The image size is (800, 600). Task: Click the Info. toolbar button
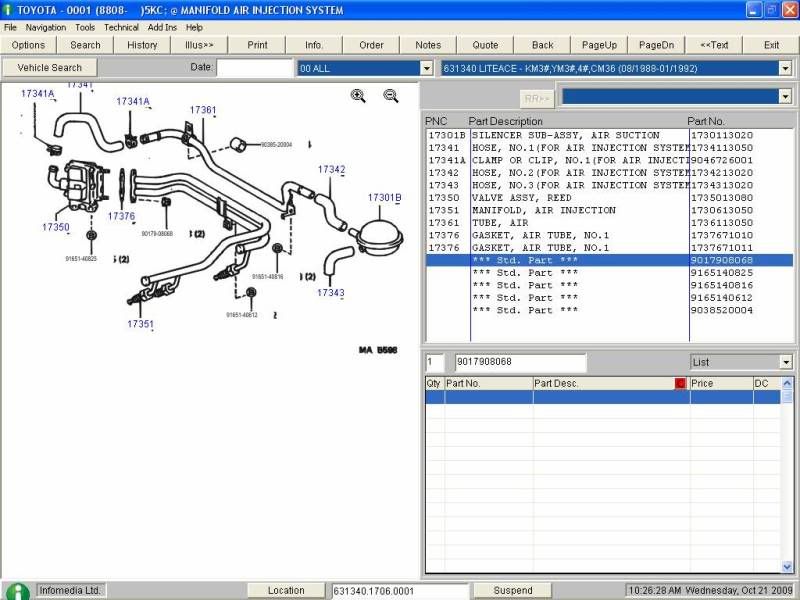pyautogui.click(x=314, y=45)
